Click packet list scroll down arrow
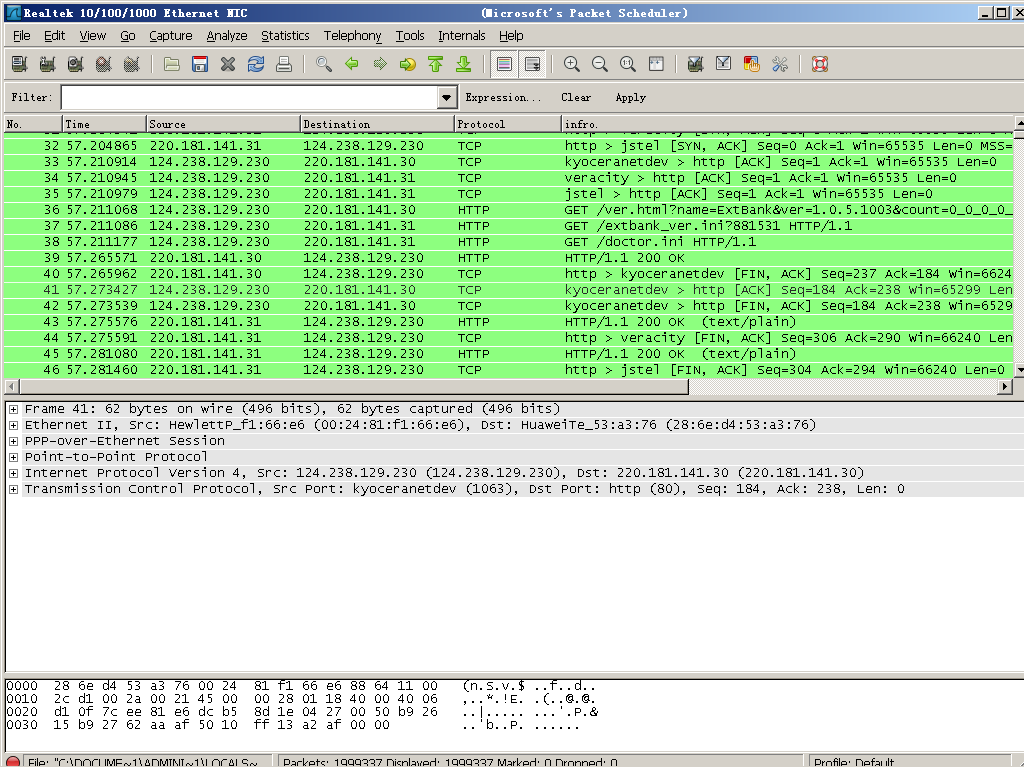 (1019, 370)
